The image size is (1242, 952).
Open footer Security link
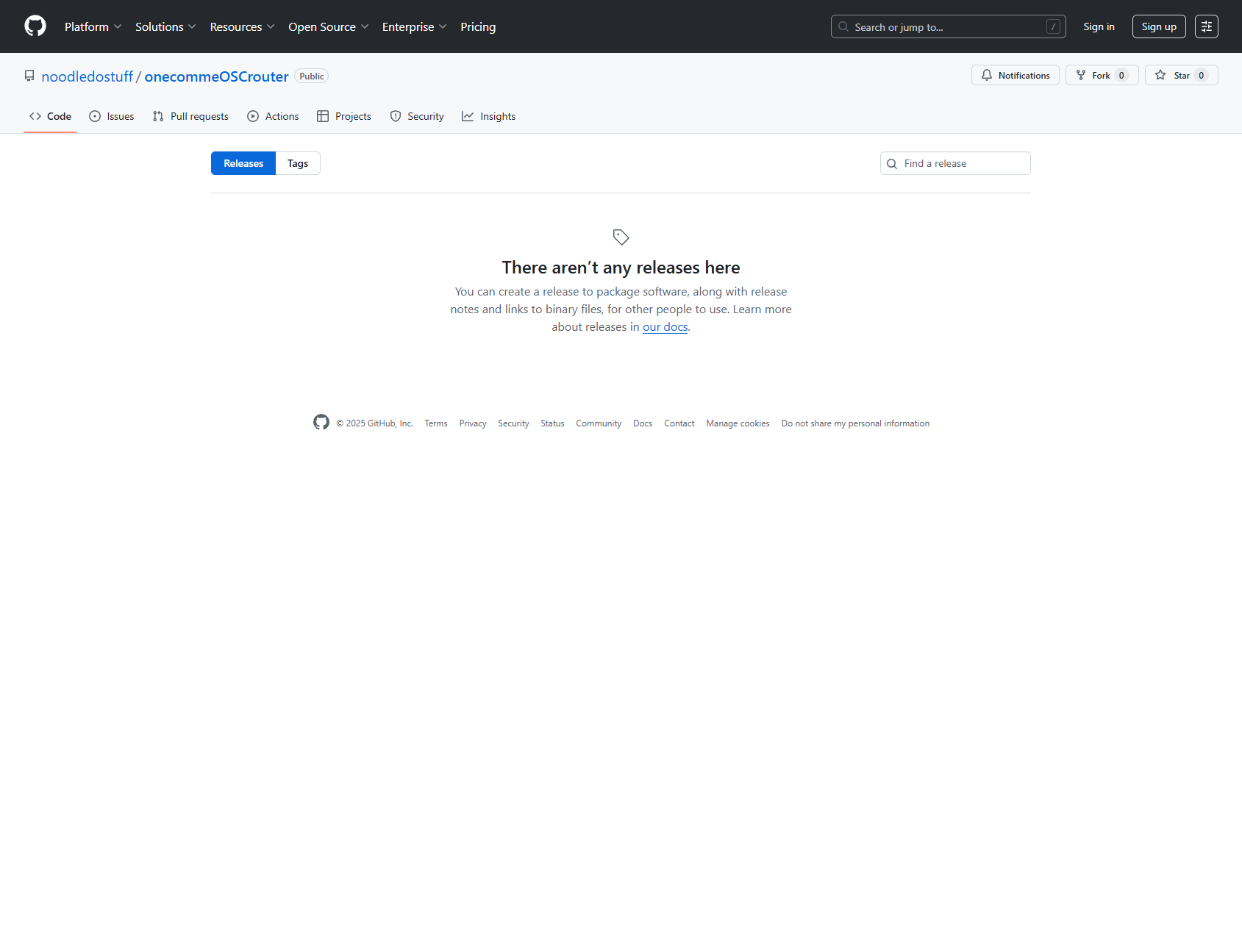(513, 423)
